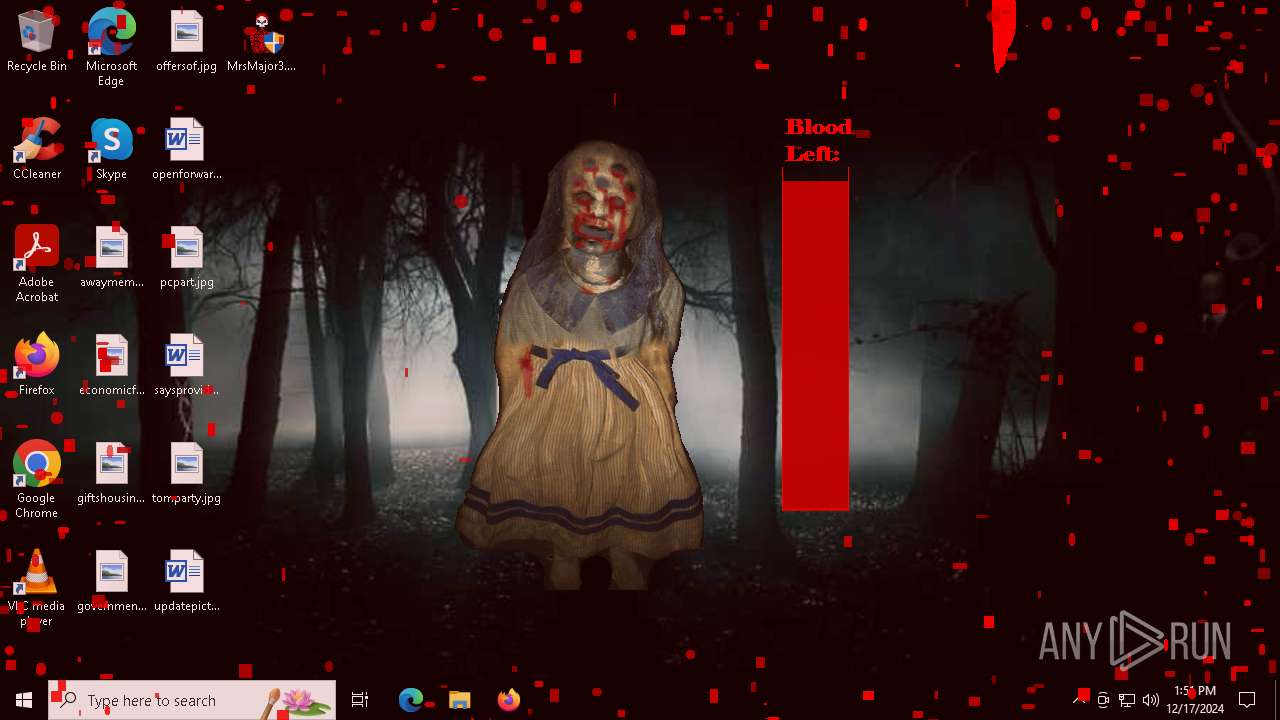Click the creepy doll figure
Viewport: 1280px width, 720px height.
pos(581,365)
